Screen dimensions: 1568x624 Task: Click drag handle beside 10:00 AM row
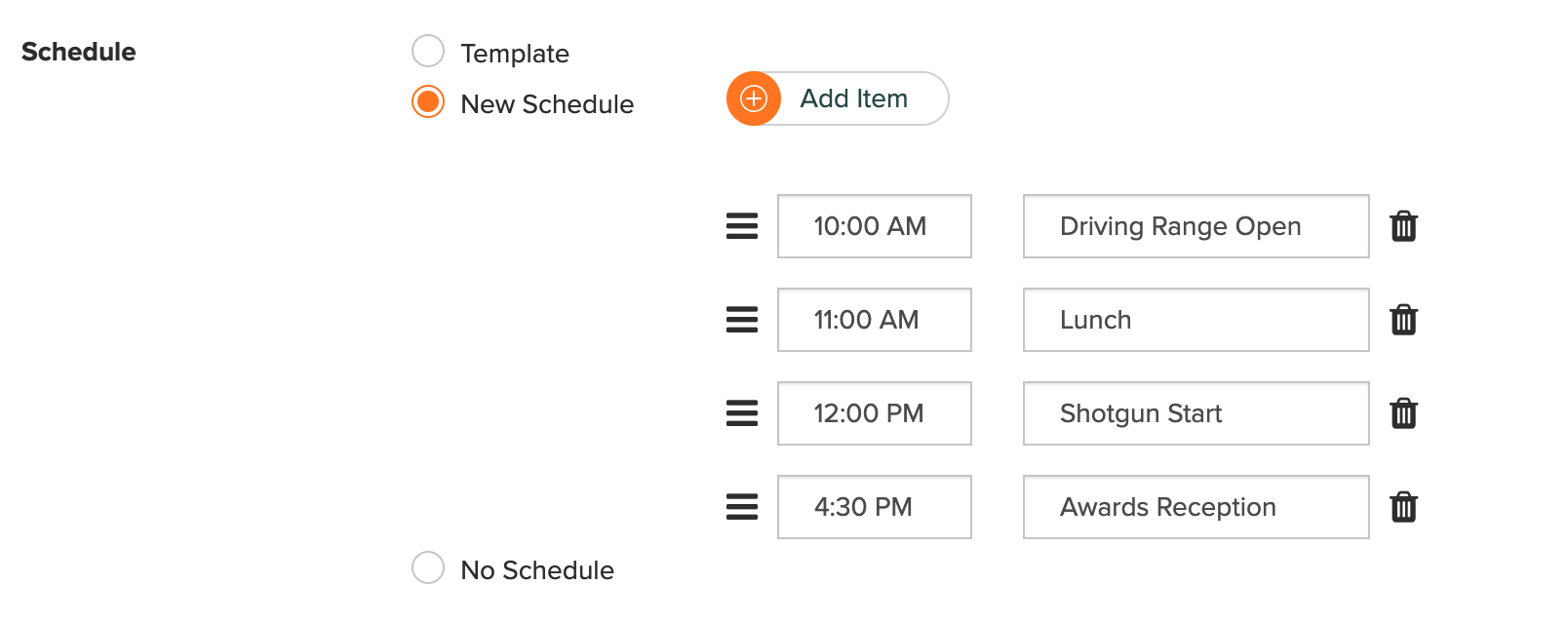(742, 226)
